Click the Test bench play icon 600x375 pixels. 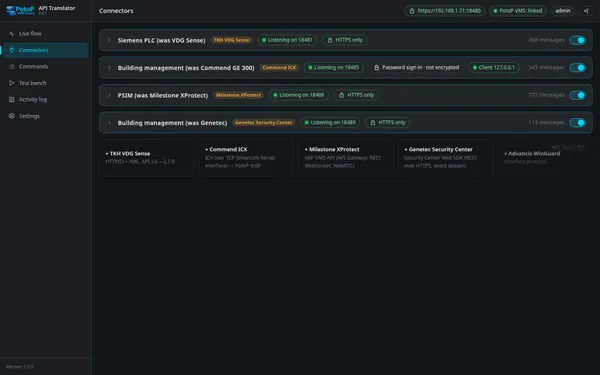coord(11,83)
